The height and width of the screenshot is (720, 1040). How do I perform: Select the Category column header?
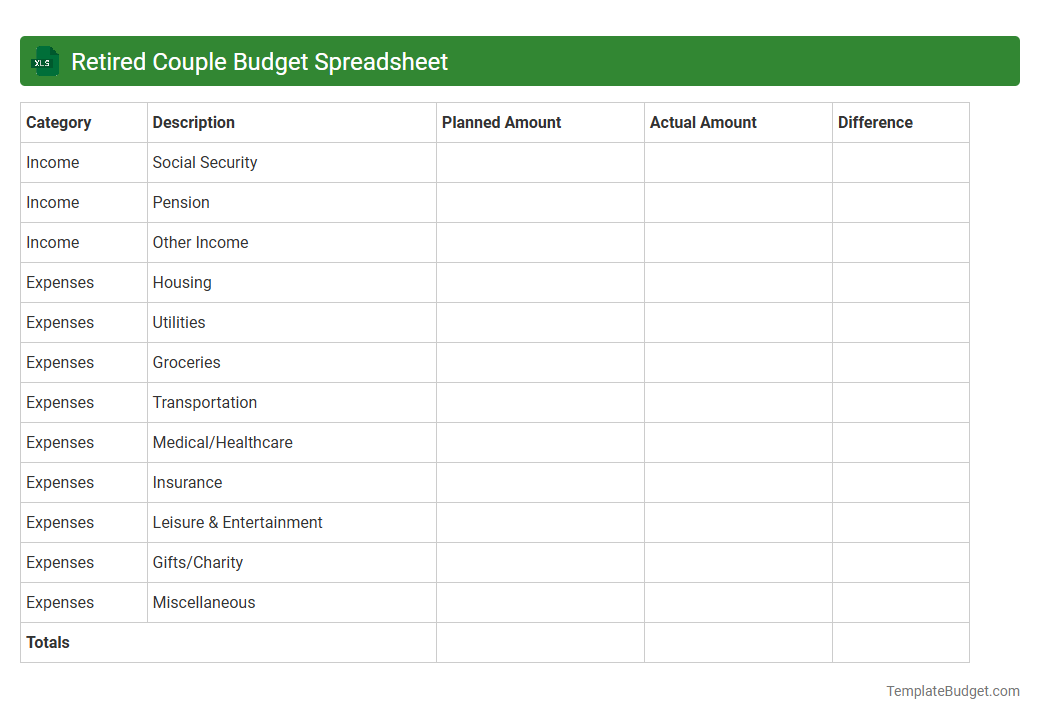56,122
